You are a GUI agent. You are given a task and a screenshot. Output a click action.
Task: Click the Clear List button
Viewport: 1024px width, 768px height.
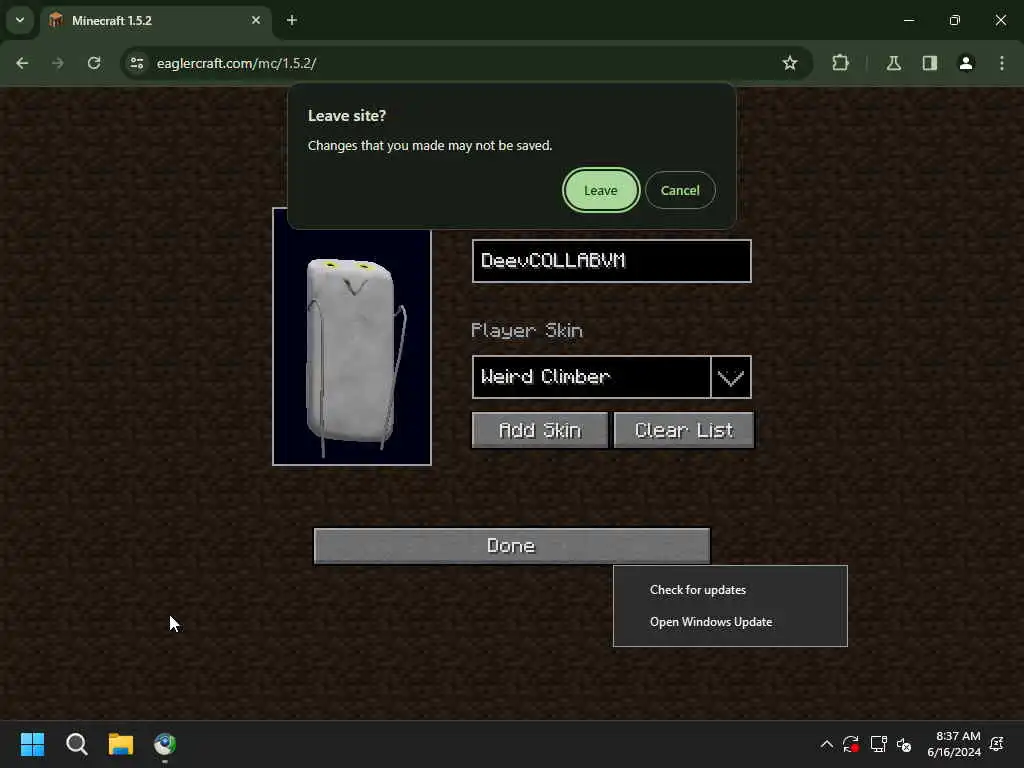coord(684,430)
